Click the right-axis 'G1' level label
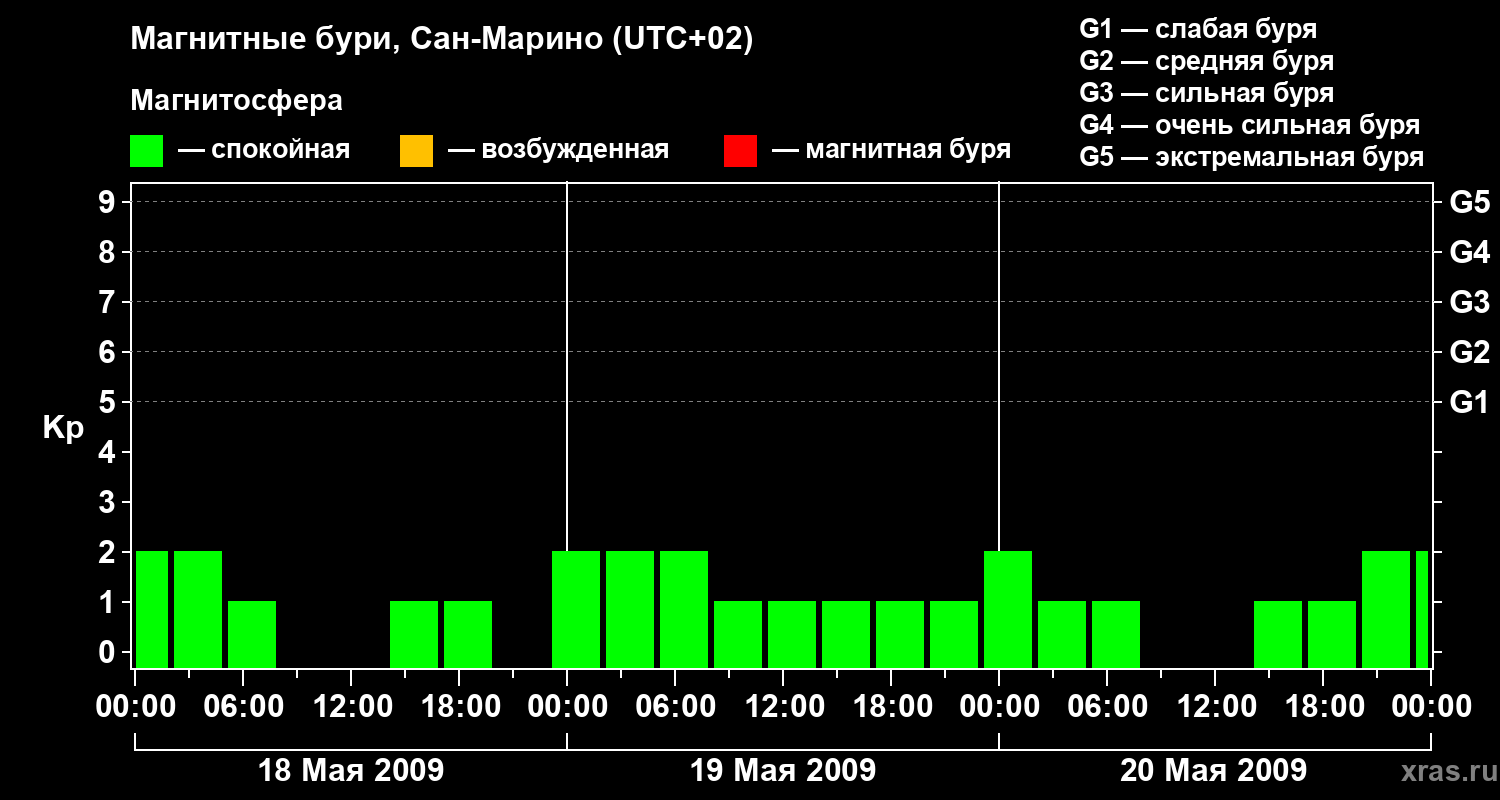 click(1469, 402)
